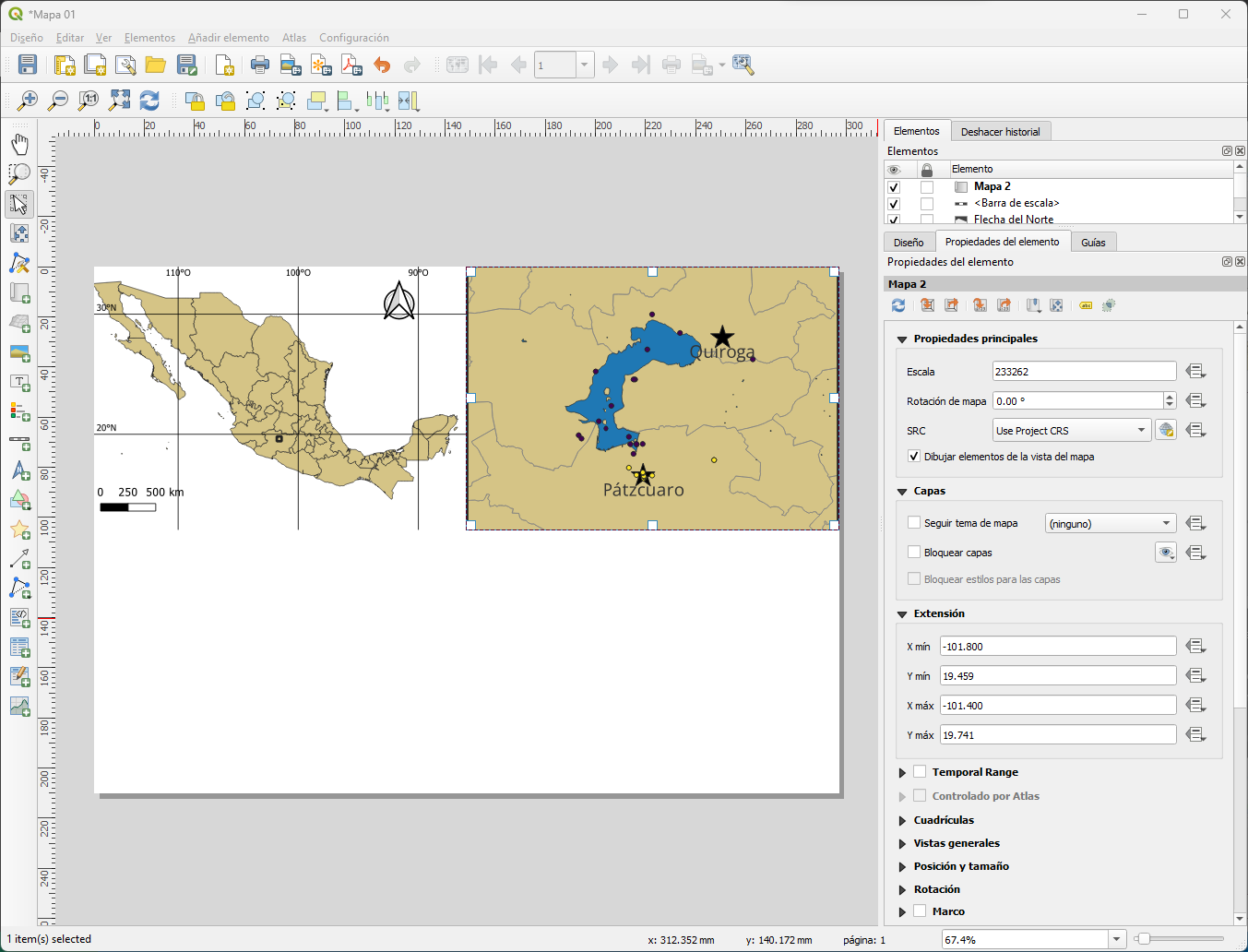
Task: Click the Refresh view icon
Action: point(149,101)
